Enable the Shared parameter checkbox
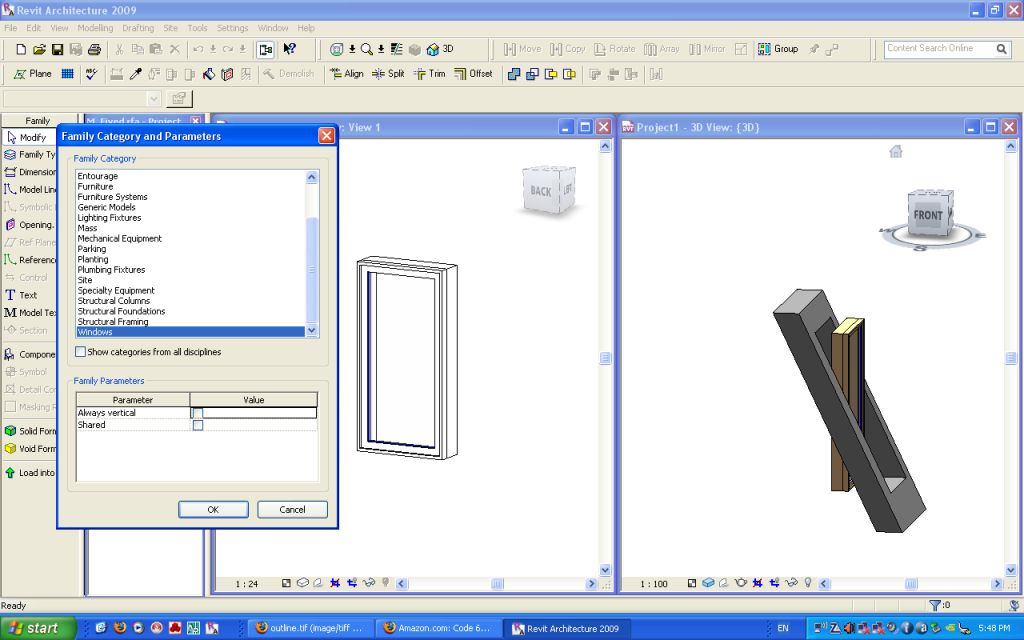The image size is (1024, 640). click(x=198, y=426)
